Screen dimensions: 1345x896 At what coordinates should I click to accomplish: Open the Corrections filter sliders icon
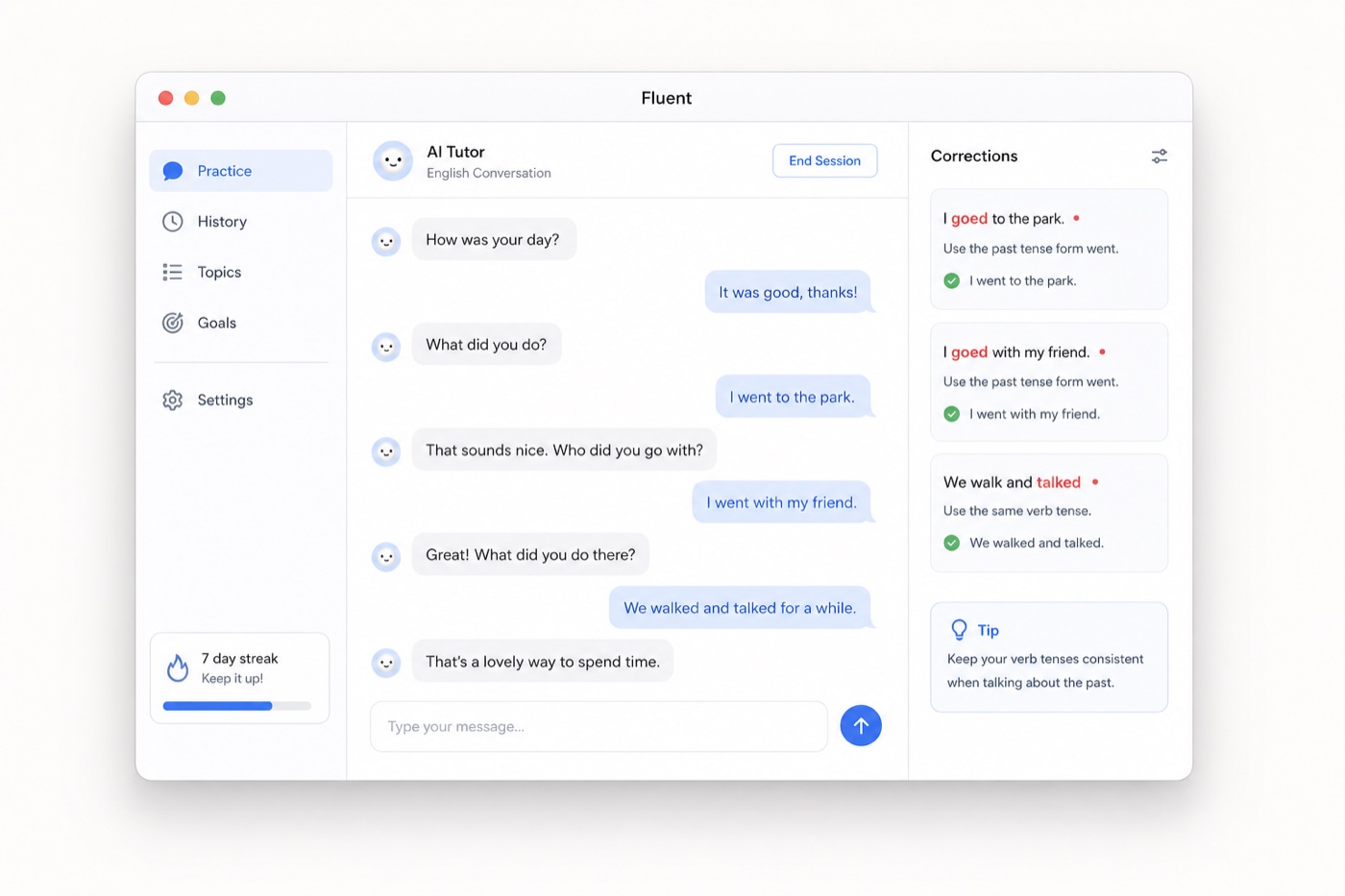1160,156
